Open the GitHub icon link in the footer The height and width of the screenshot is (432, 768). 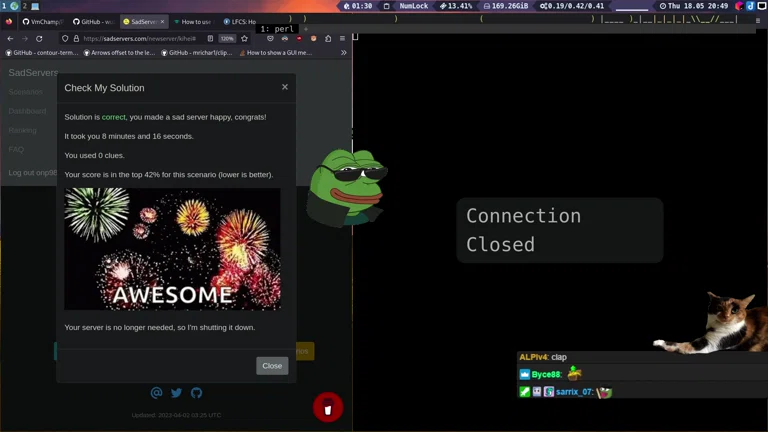point(196,393)
